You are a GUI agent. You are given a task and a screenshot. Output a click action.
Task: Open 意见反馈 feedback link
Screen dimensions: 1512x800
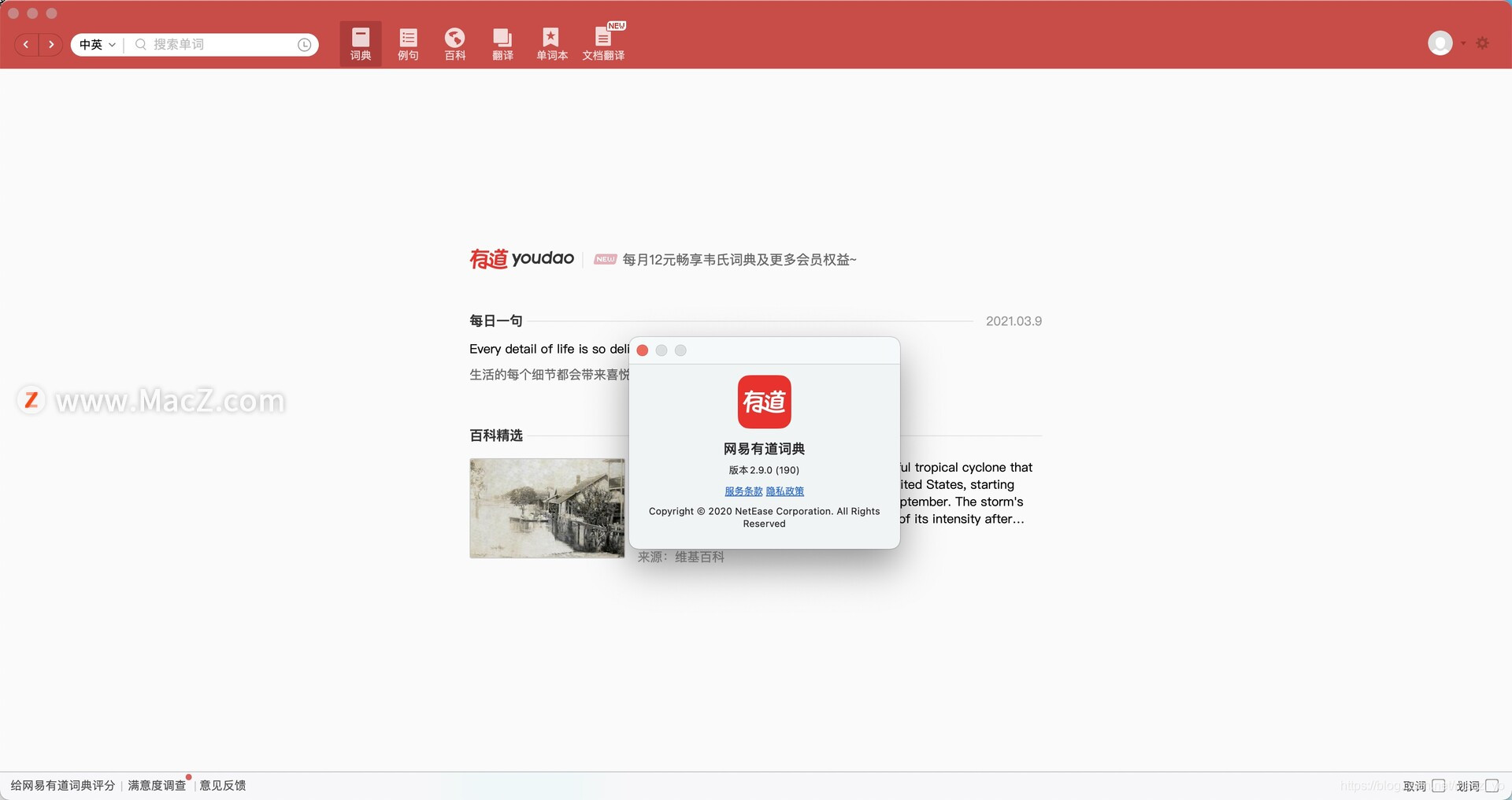(223, 786)
